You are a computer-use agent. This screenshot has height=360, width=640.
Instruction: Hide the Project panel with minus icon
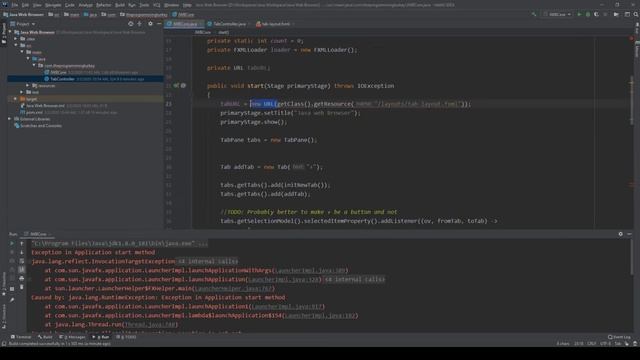coord(159,24)
